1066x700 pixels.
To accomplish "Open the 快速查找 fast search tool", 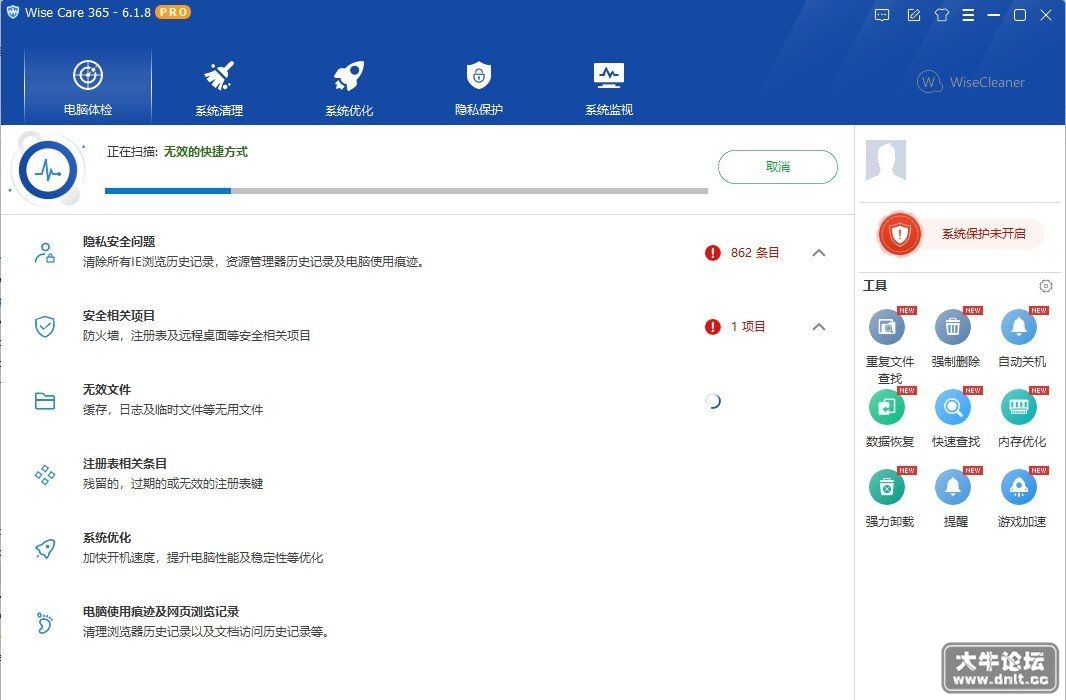I will (953, 408).
